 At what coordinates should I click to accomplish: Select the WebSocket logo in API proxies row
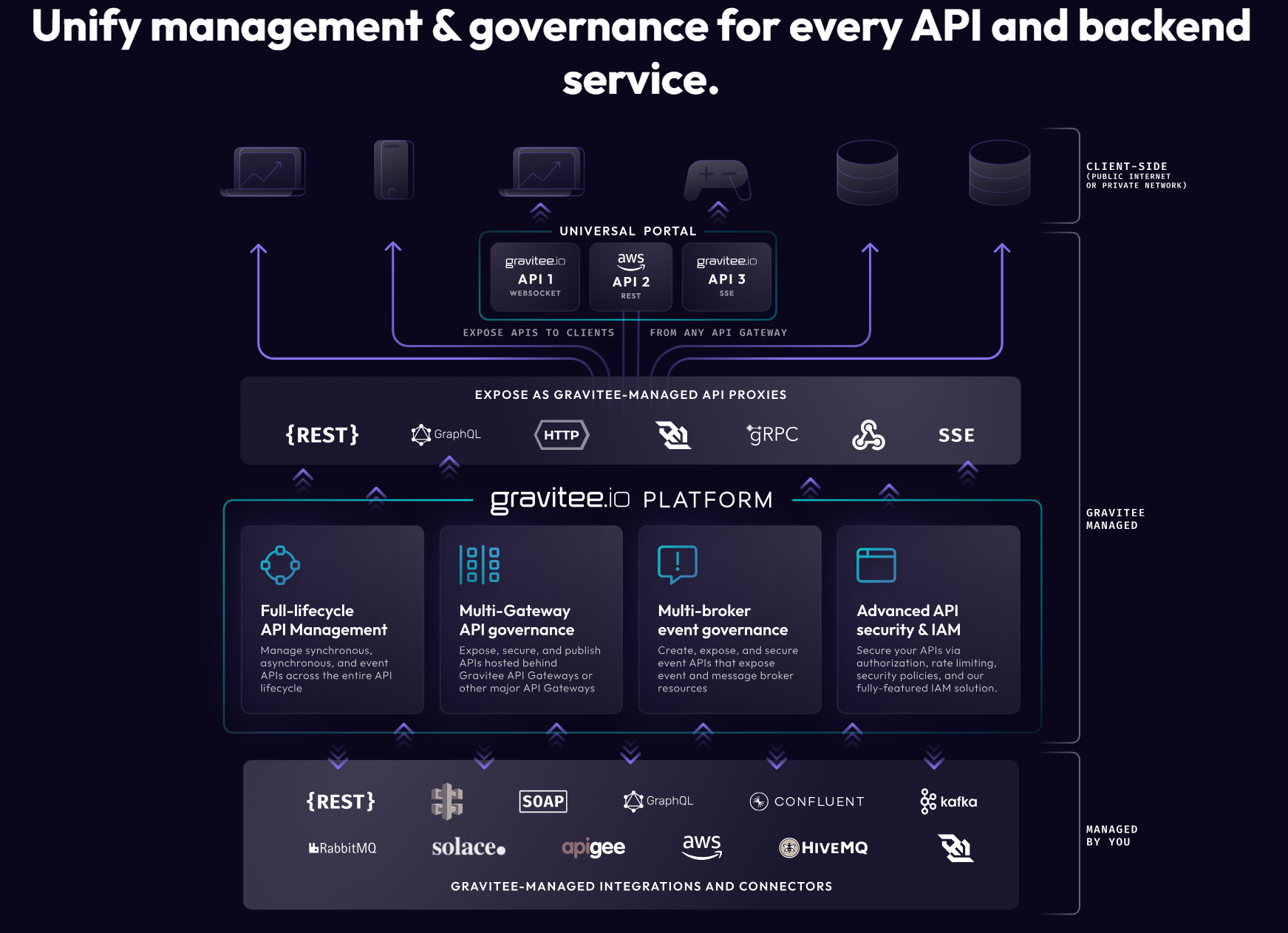[x=674, y=434]
